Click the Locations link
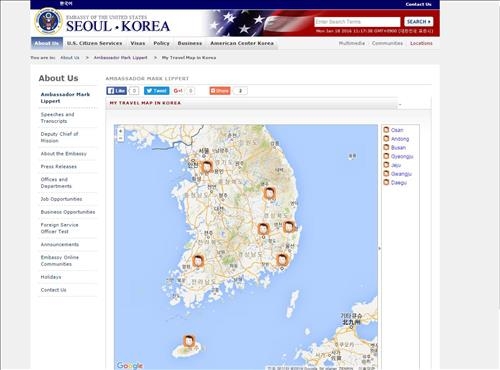This screenshot has width=500, height=370. [x=421, y=43]
